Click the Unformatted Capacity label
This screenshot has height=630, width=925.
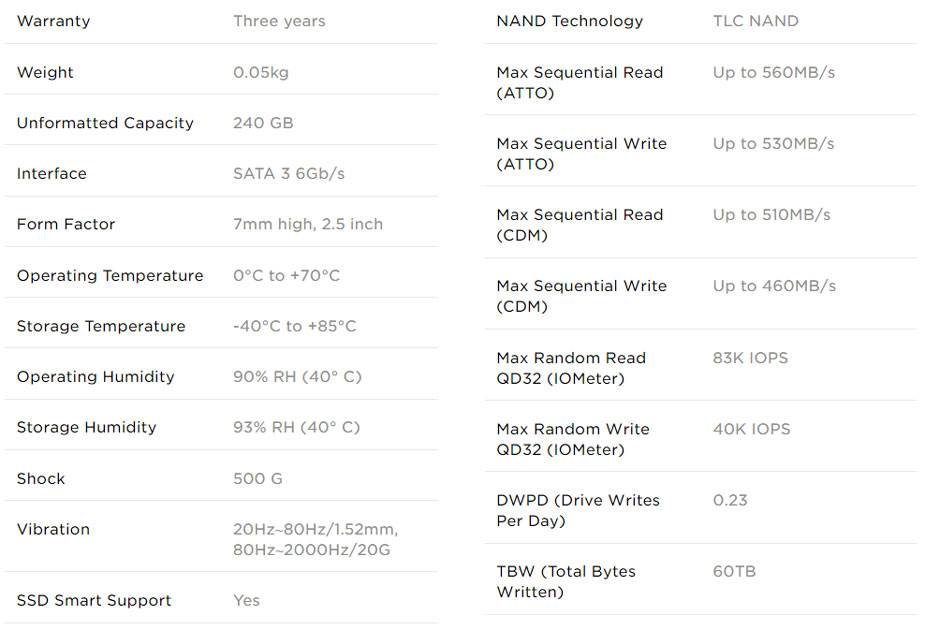click(x=105, y=123)
